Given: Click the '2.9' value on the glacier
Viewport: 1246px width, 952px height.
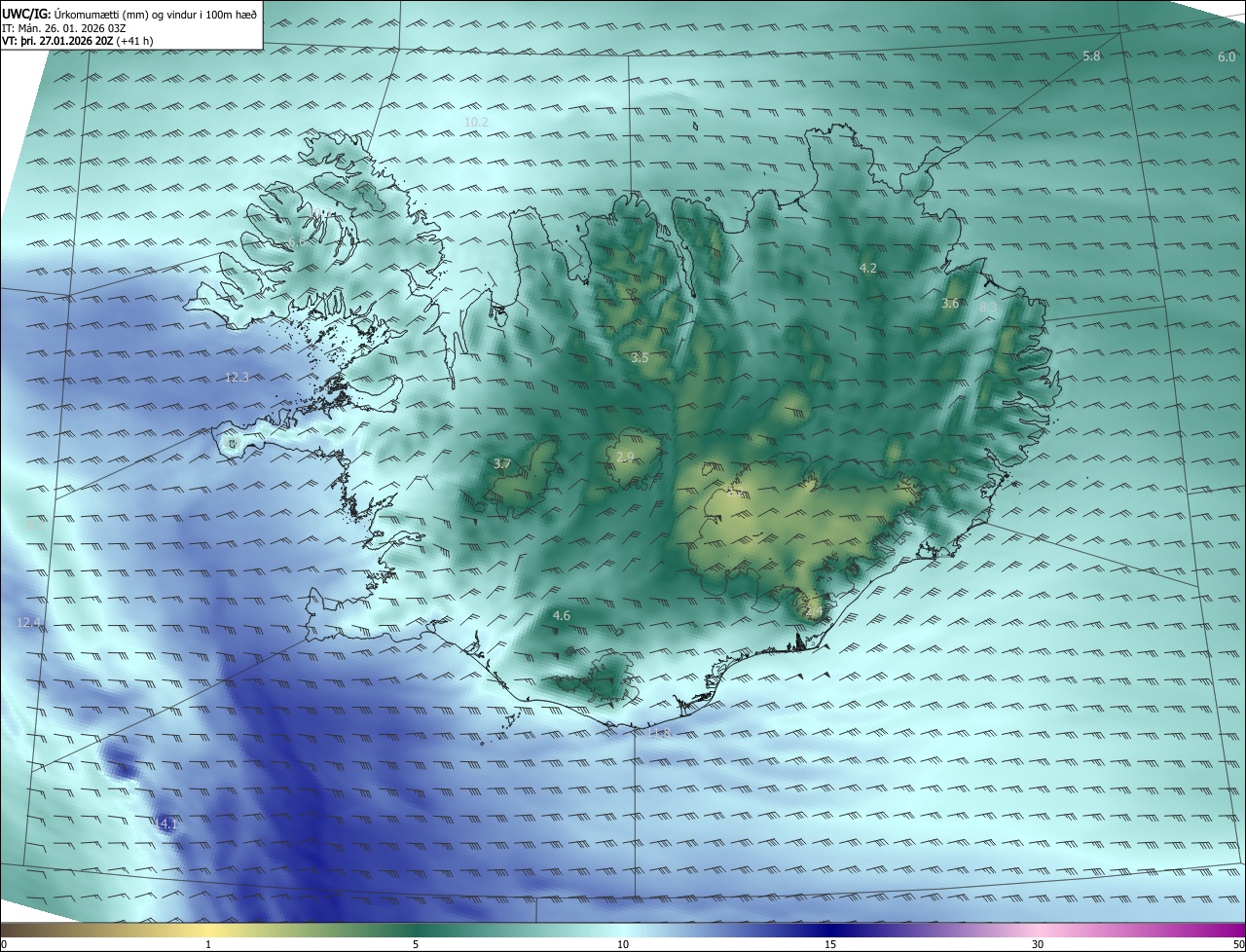Looking at the screenshot, I should coord(625,458).
